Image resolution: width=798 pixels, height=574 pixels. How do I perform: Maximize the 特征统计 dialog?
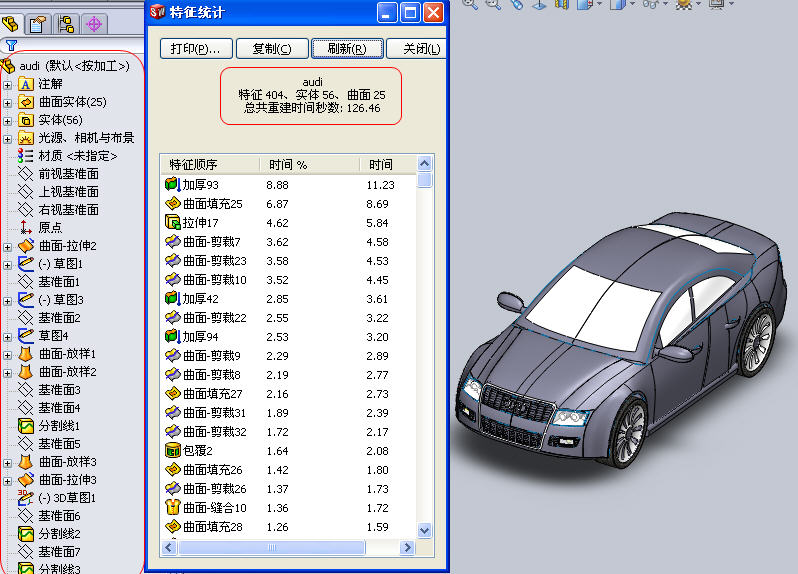(x=410, y=12)
